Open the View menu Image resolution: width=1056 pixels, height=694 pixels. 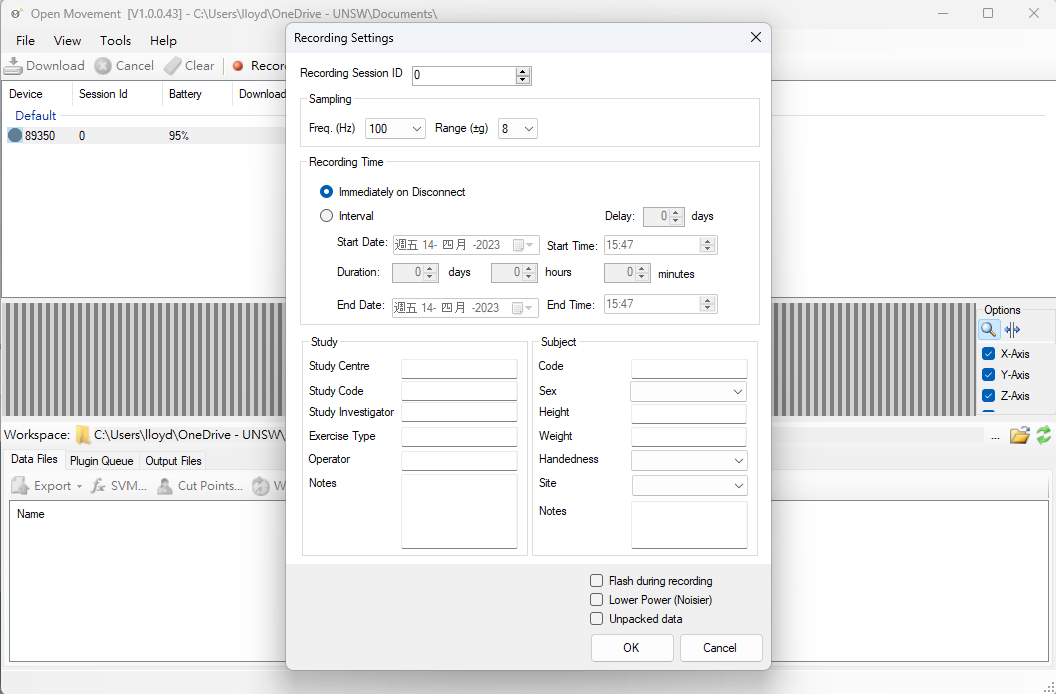tap(67, 40)
